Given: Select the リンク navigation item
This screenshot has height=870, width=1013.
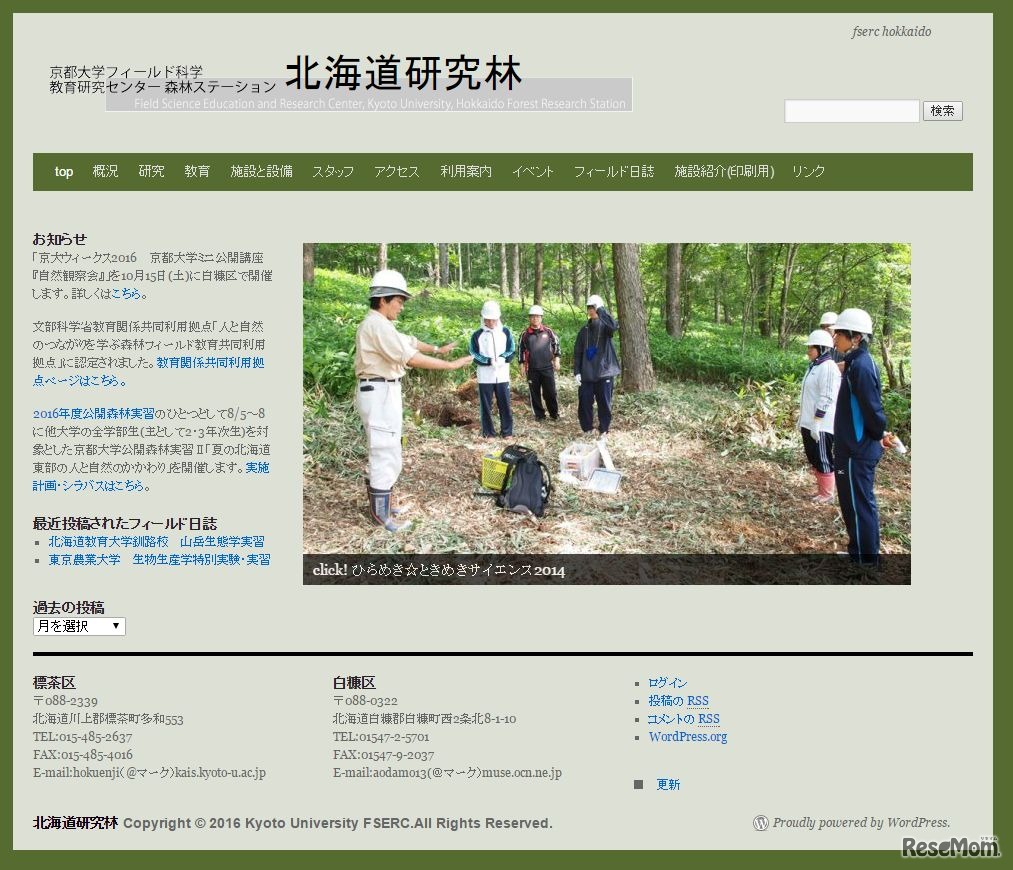Looking at the screenshot, I should click(x=806, y=171).
